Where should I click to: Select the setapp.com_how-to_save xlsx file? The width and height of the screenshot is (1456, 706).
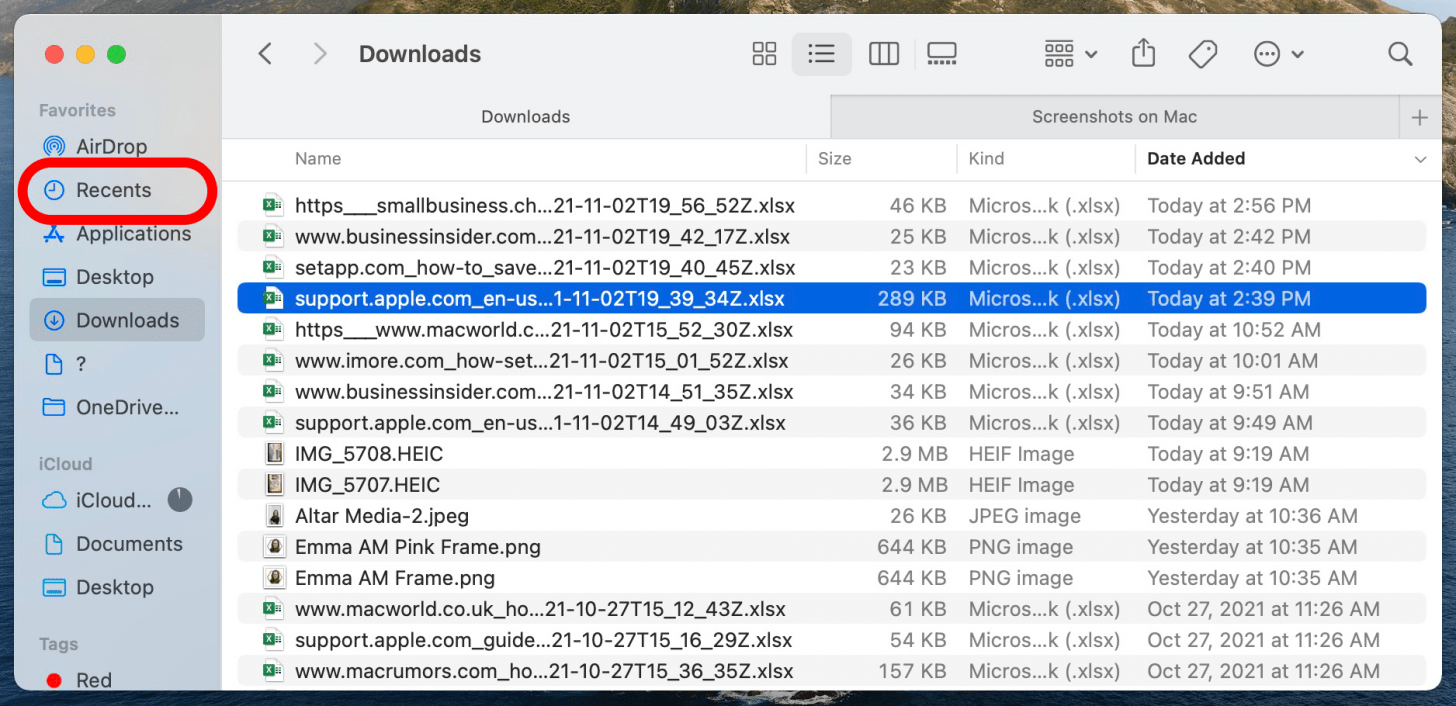point(832,268)
